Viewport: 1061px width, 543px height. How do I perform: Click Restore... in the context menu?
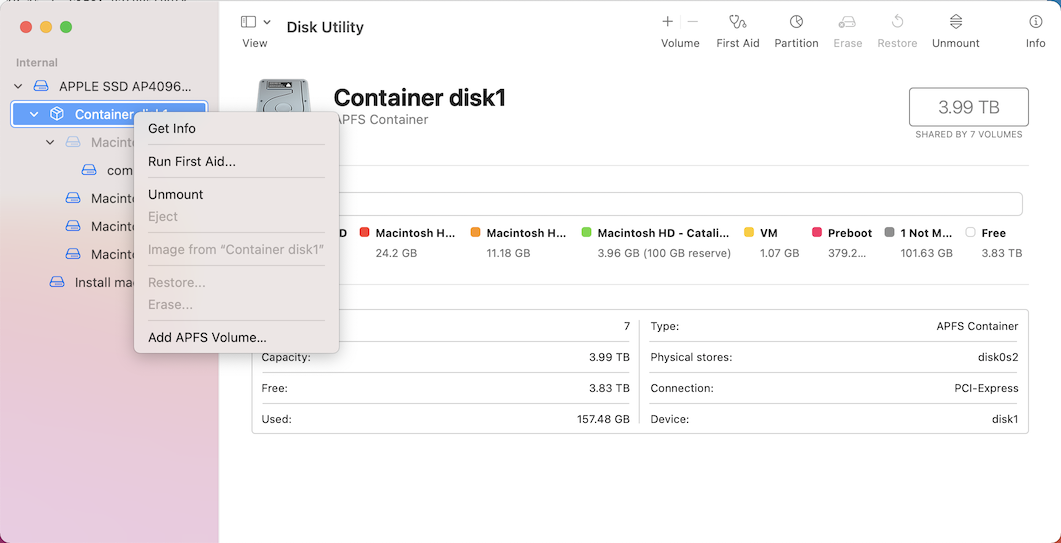click(177, 283)
